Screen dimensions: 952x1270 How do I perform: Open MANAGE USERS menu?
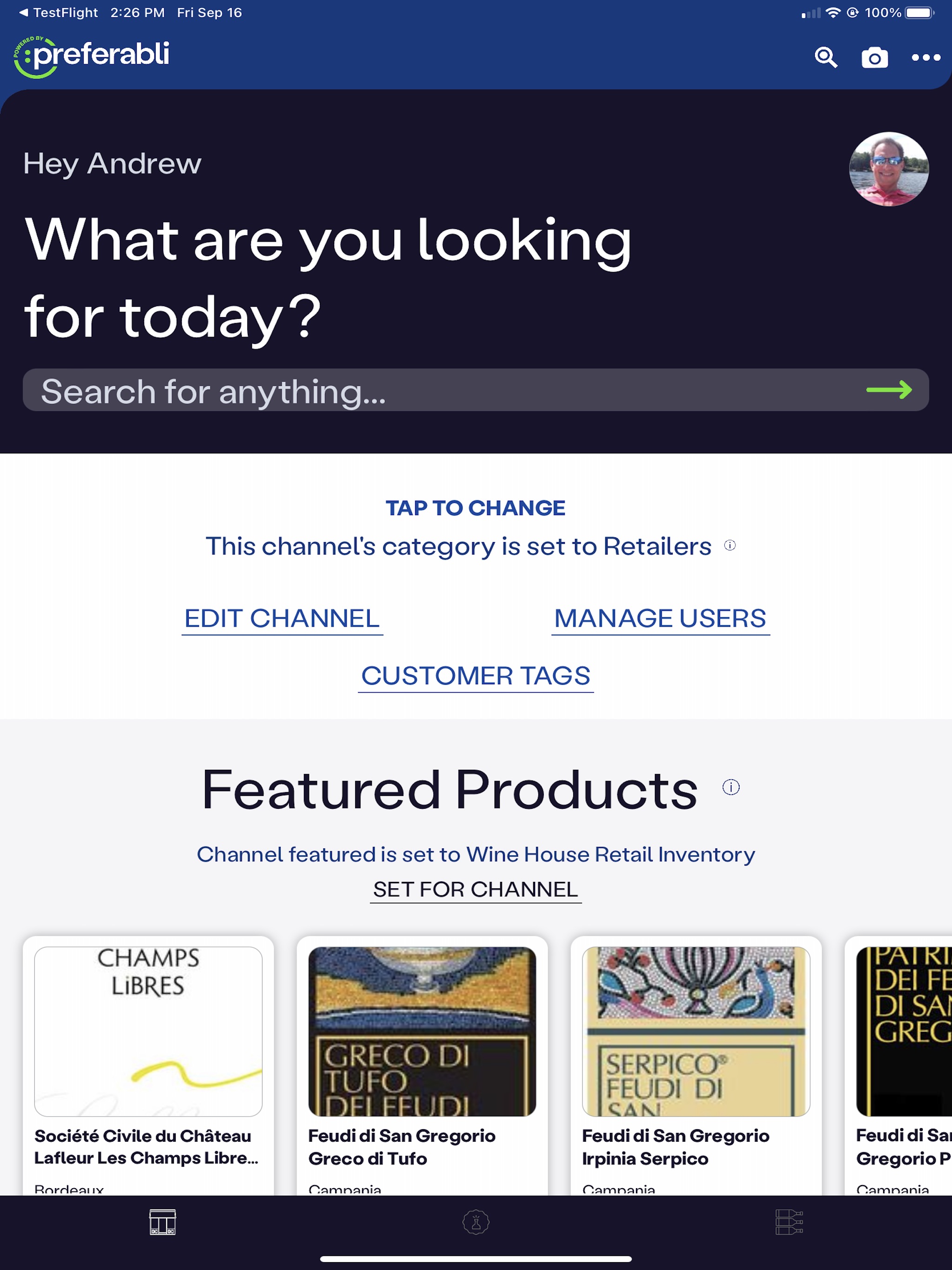pyautogui.click(x=660, y=617)
